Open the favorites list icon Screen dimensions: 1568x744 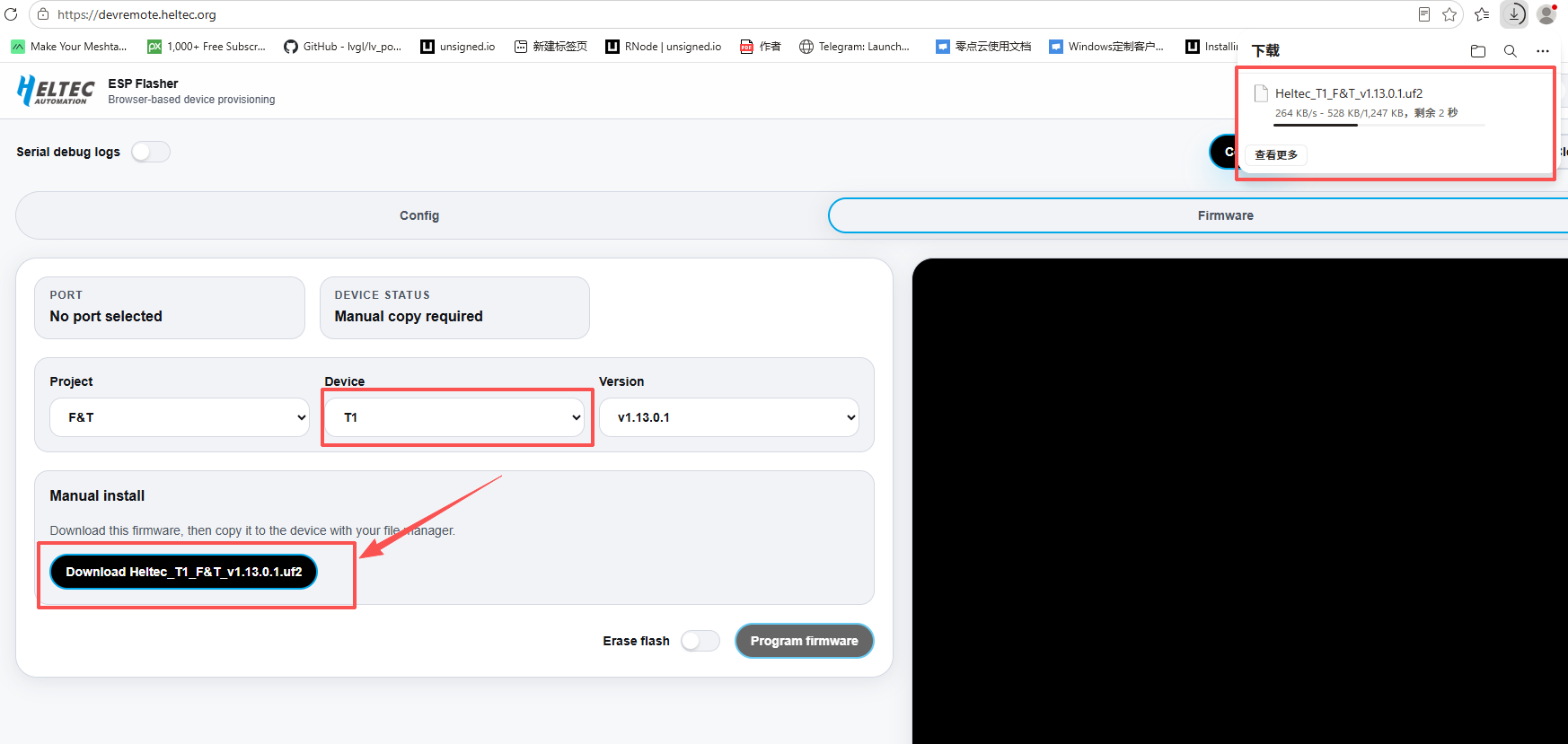pyautogui.click(x=1482, y=14)
